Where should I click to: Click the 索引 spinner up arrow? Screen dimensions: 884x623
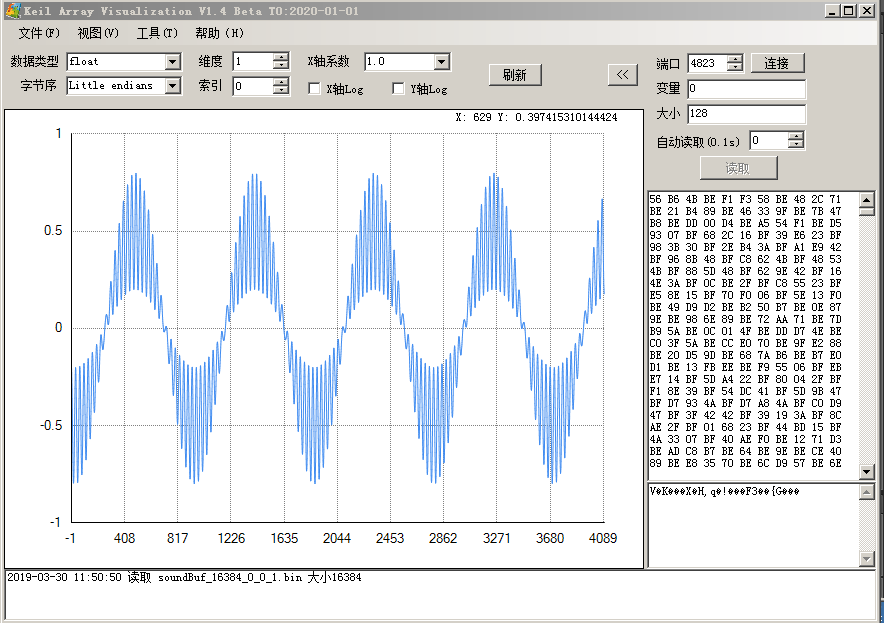[x=279, y=82]
